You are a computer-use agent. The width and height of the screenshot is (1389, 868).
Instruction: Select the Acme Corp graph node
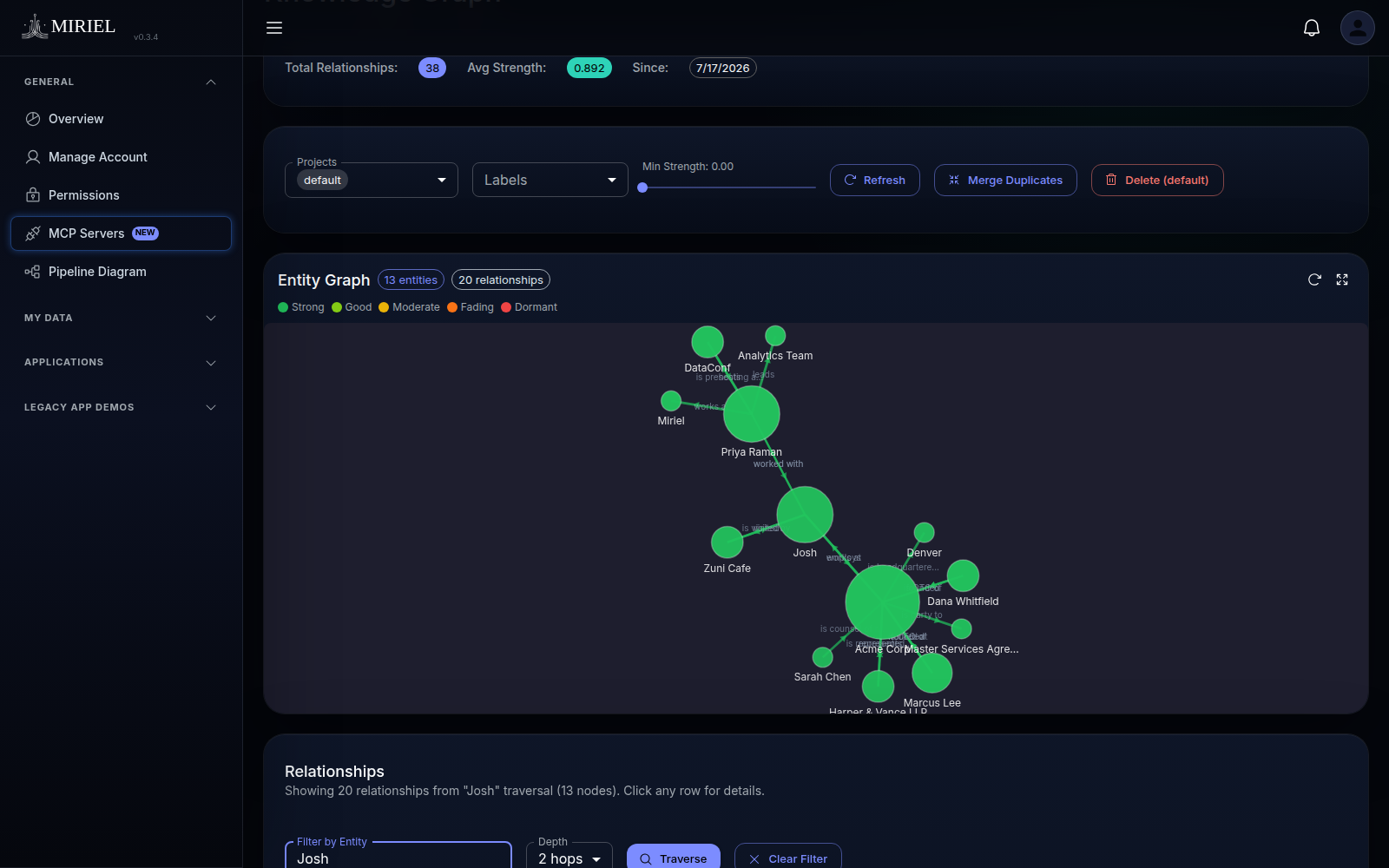click(882, 602)
